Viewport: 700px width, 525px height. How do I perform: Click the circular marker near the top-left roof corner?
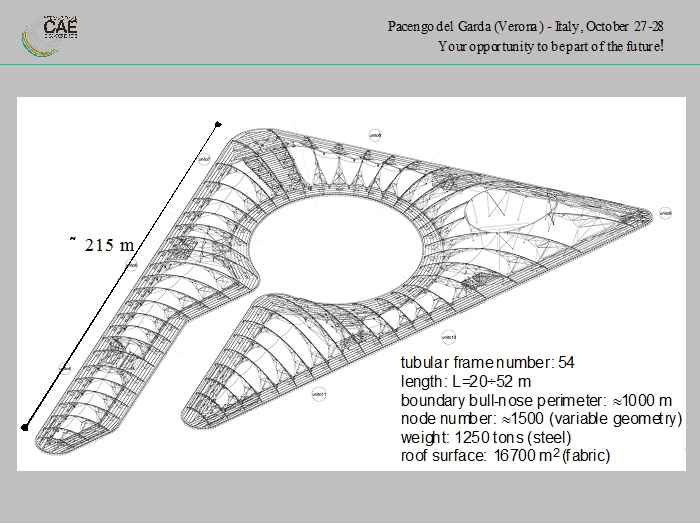tap(204, 159)
